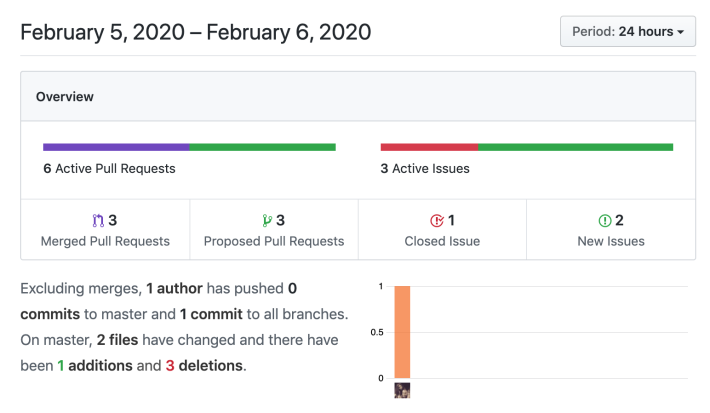Screen dimensions: 710x413
Task: Open the Period 24 hours dropdown
Action: point(628,31)
